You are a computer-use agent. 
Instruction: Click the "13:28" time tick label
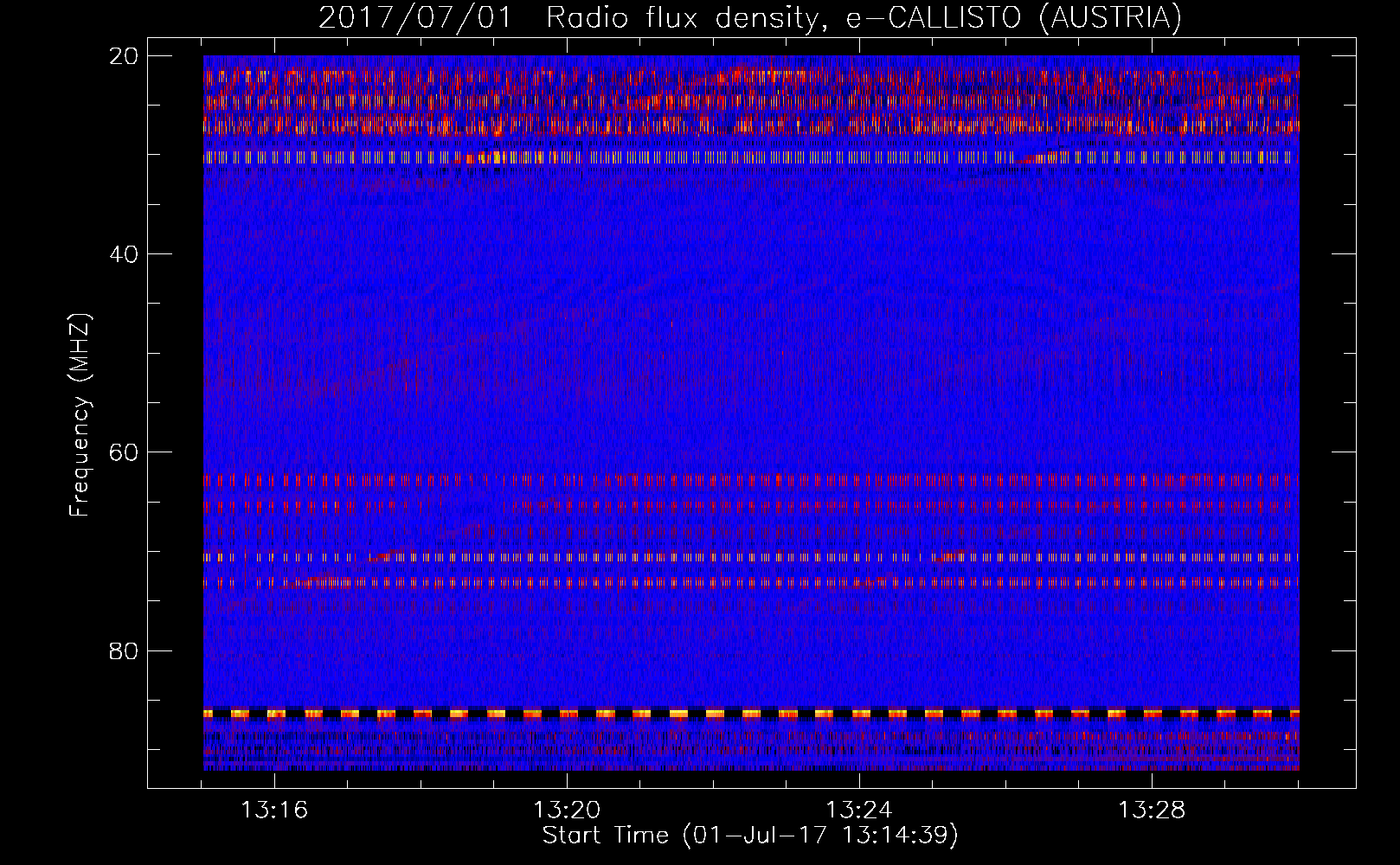[x=1152, y=811]
